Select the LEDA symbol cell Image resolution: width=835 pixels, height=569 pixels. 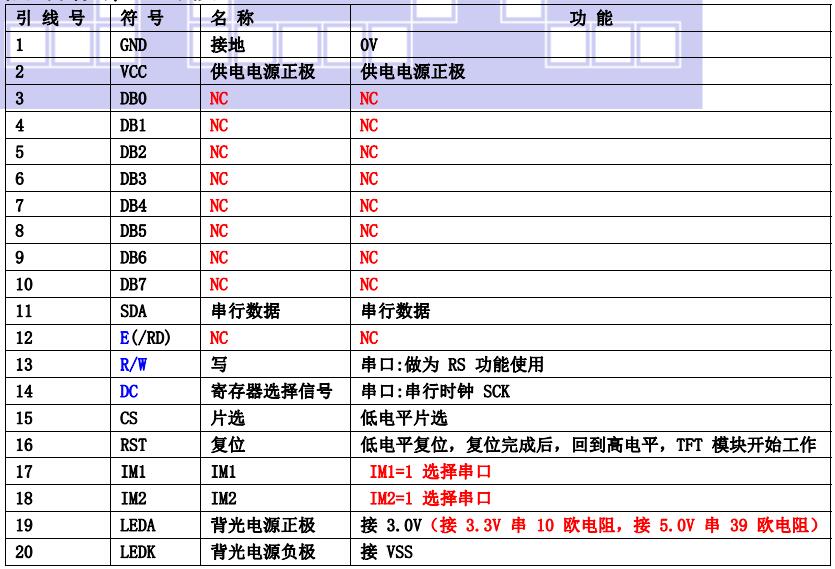(137, 524)
